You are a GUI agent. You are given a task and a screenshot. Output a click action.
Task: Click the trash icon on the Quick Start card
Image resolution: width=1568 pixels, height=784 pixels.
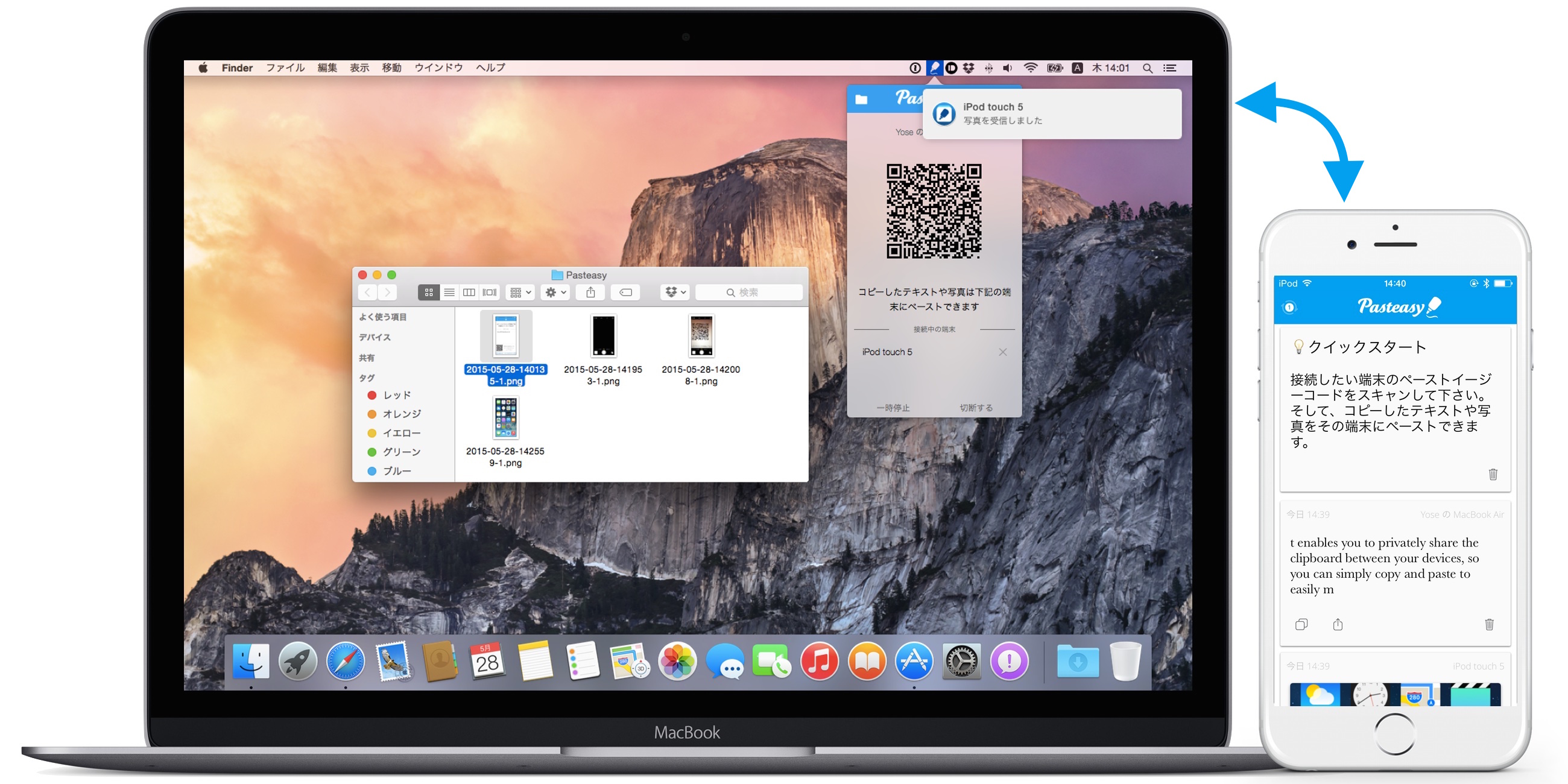pyautogui.click(x=1493, y=473)
